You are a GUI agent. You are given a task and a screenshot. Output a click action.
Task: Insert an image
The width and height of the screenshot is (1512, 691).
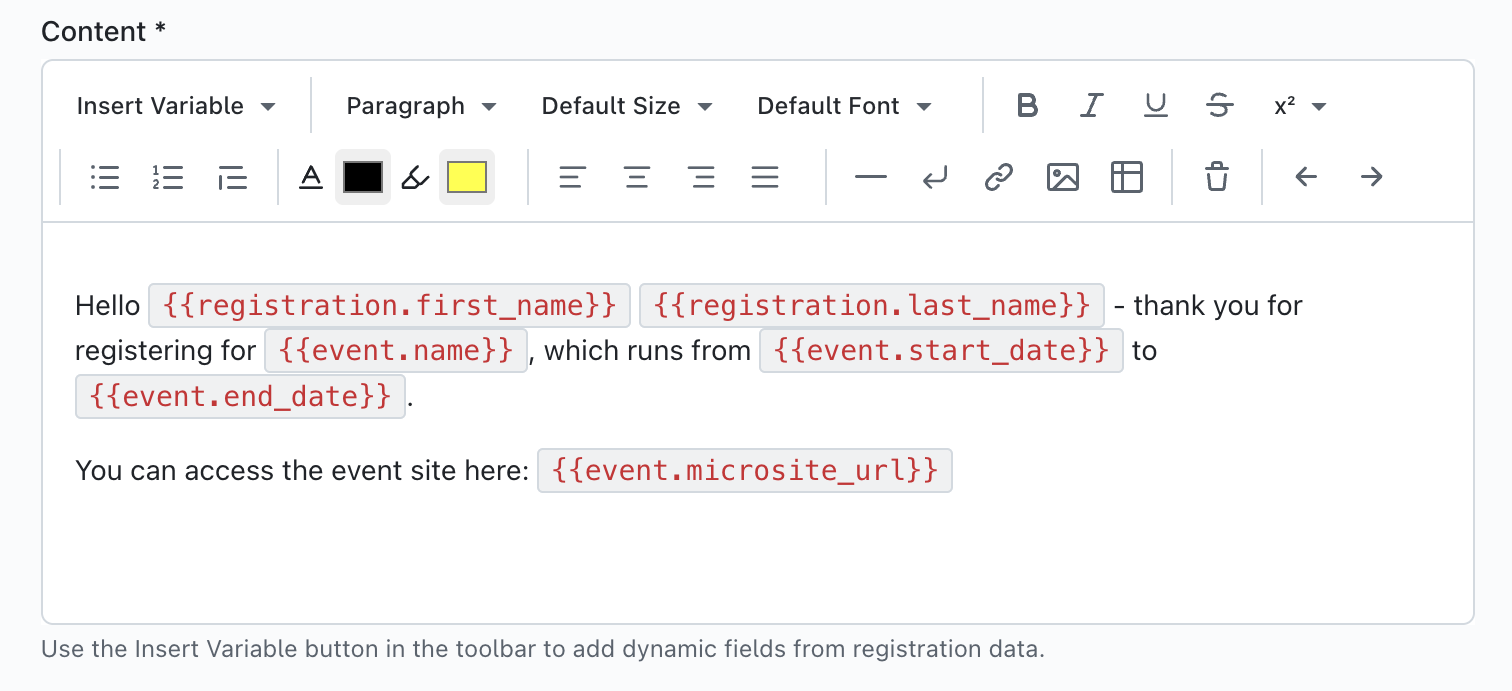pyautogui.click(x=1063, y=177)
